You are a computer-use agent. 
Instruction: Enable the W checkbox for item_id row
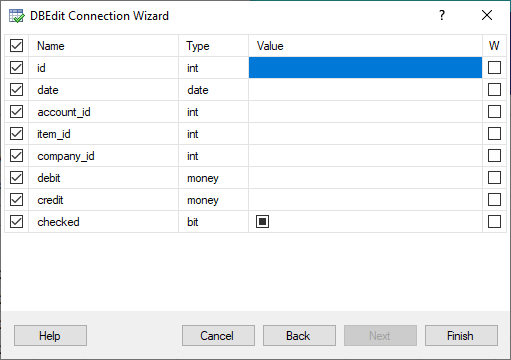pos(494,134)
